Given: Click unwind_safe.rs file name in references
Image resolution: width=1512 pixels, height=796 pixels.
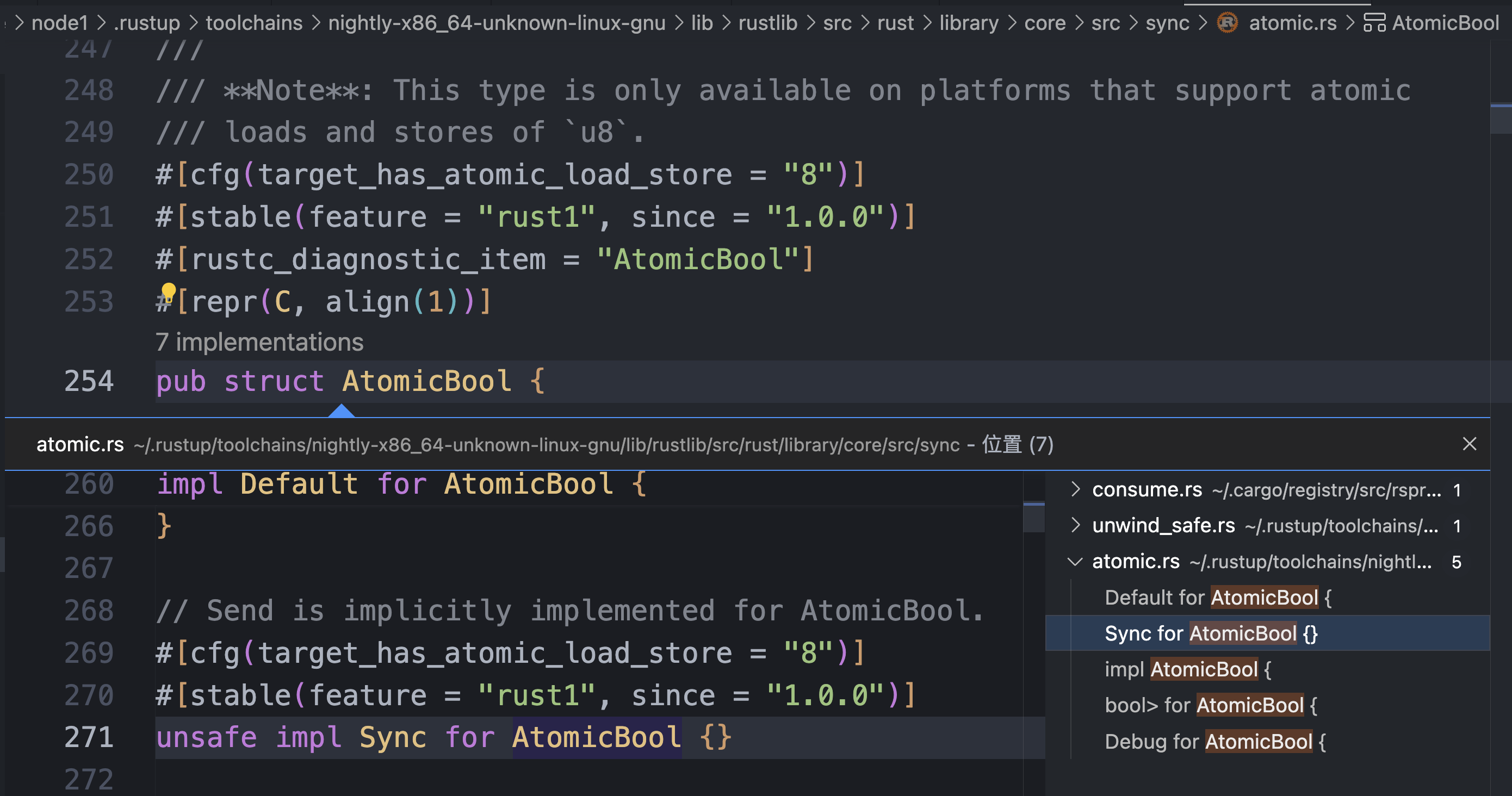Looking at the screenshot, I should 1163,525.
